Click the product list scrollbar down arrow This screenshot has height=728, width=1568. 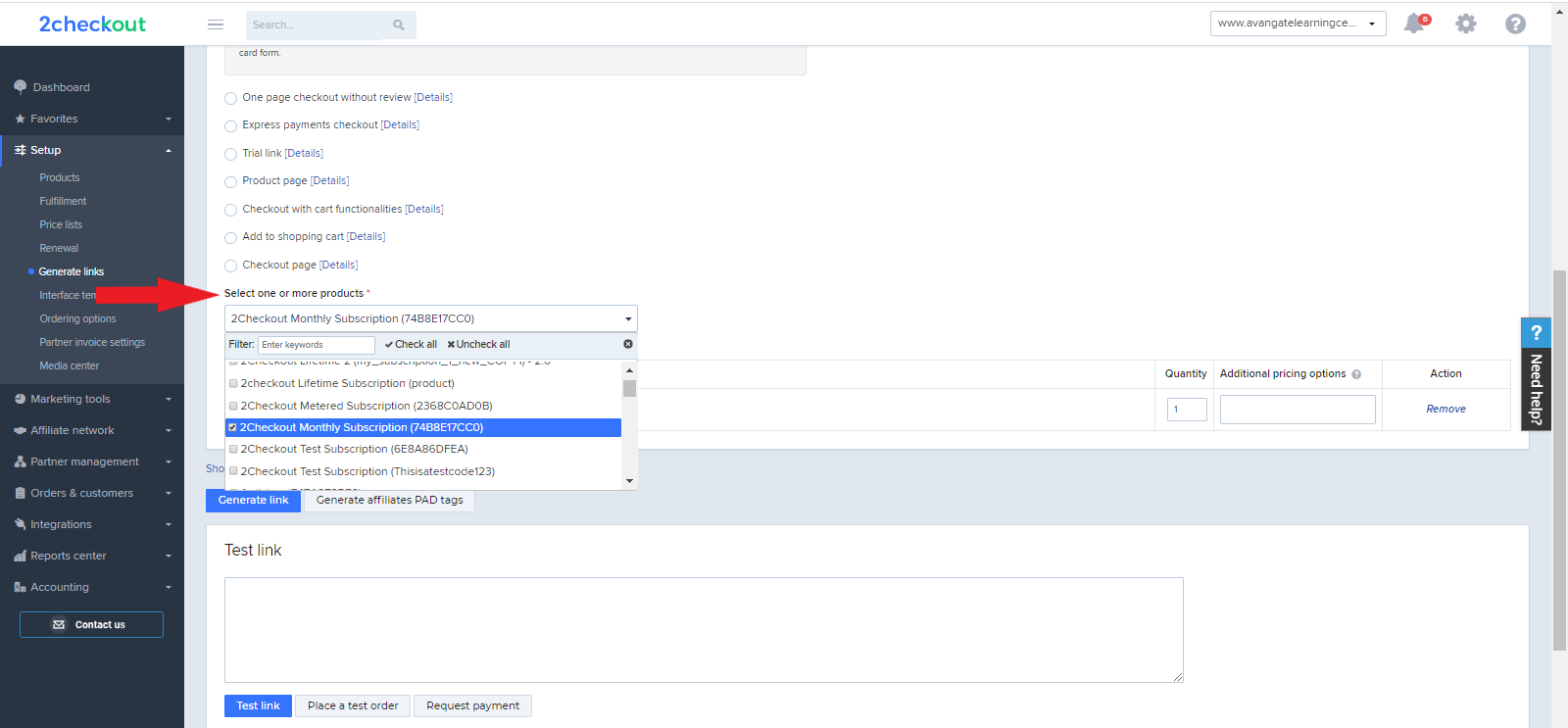(629, 481)
